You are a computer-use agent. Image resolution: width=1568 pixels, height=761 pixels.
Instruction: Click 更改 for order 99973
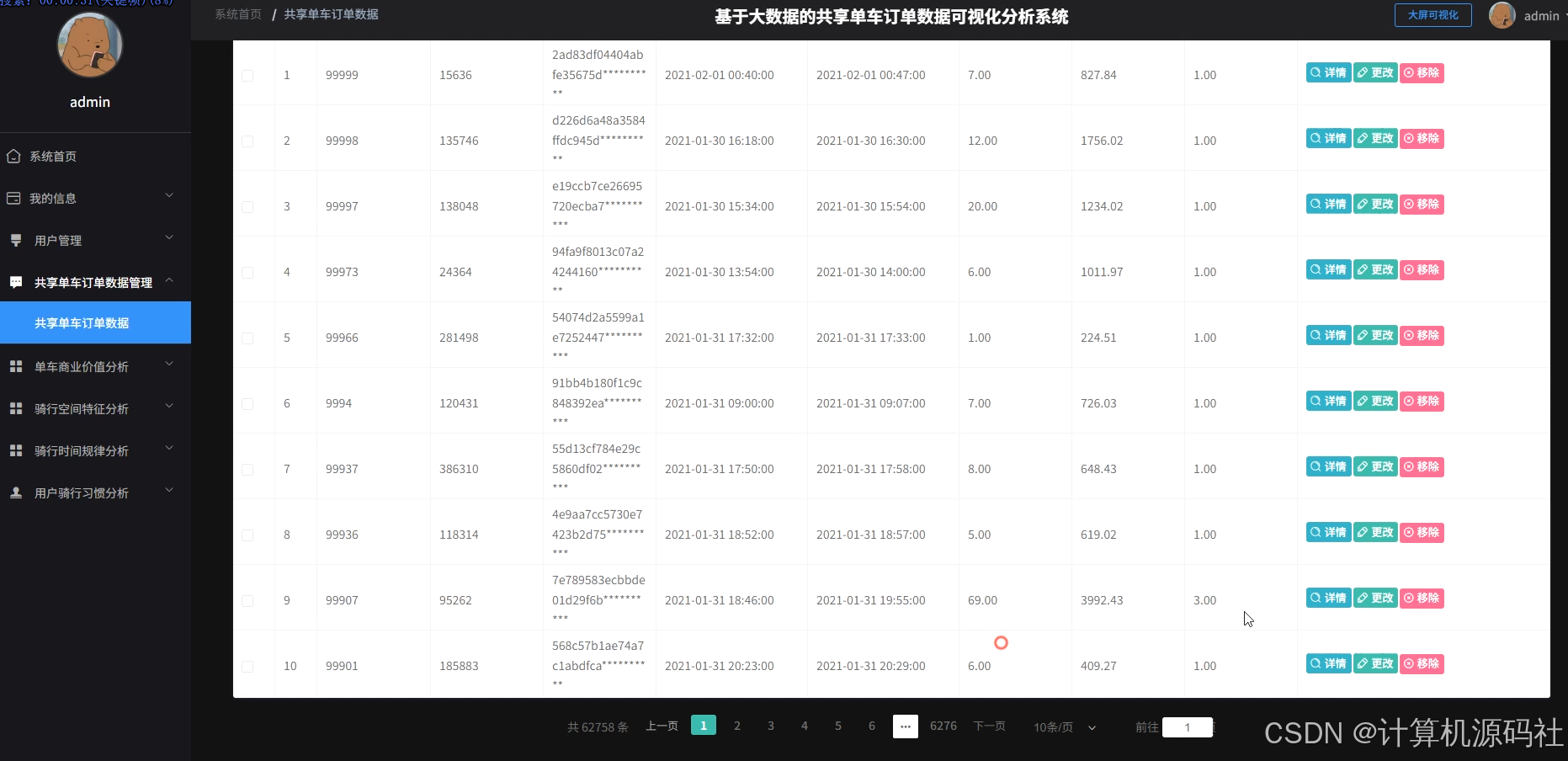point(1375,270)
